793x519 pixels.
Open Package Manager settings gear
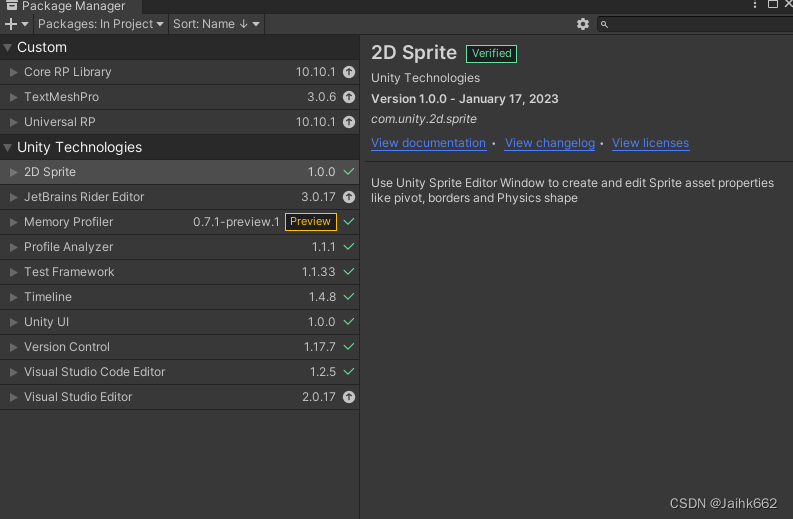(583, 24)
